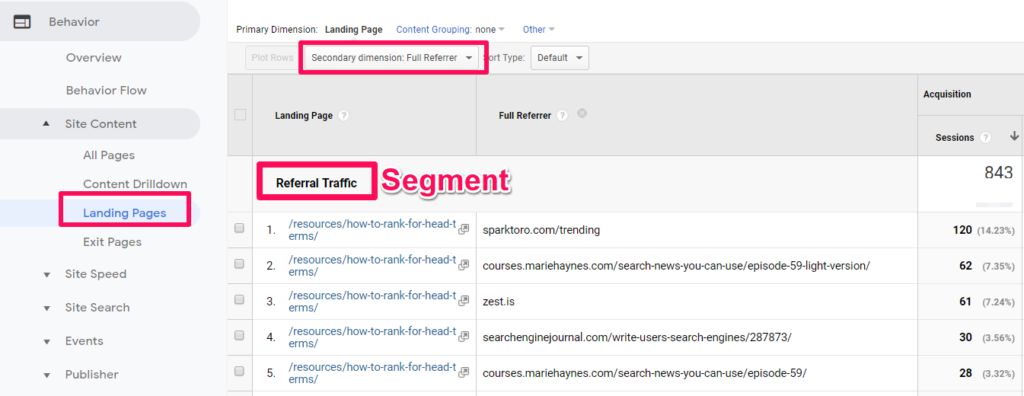Expand the Site Speed section
The width and height of the screenshot is (1024, 396).
click(46, 274)
